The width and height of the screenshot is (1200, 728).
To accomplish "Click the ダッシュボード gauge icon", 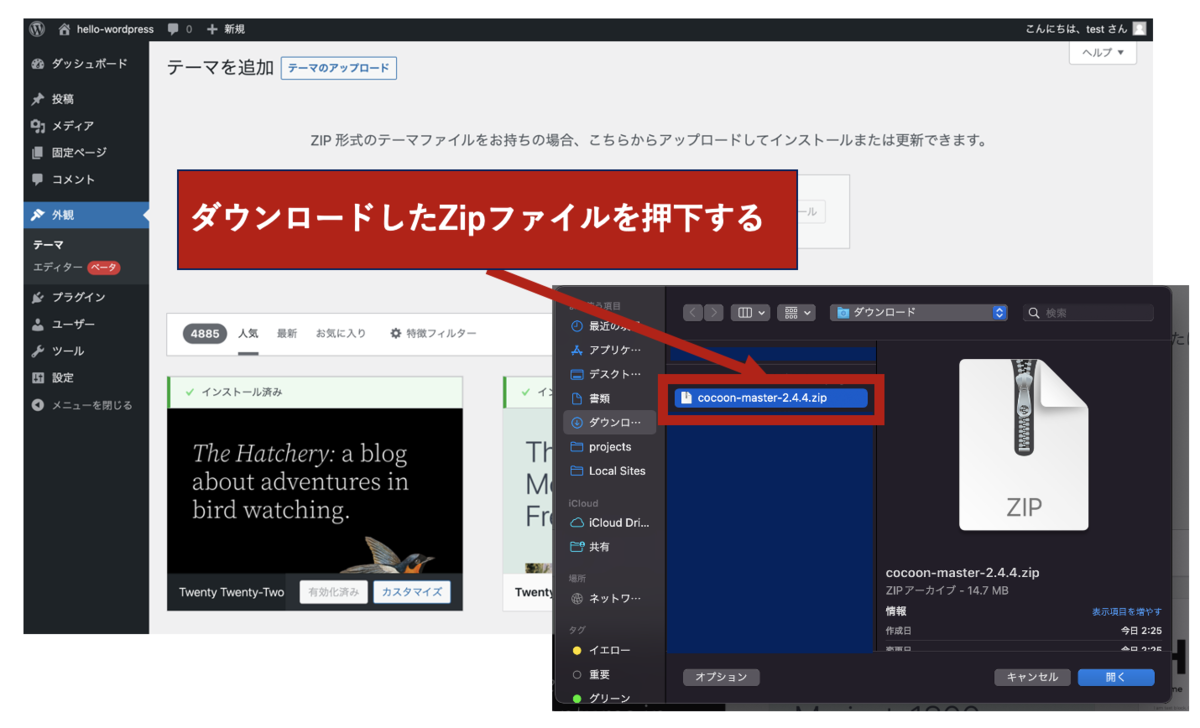I will (38, 64).
